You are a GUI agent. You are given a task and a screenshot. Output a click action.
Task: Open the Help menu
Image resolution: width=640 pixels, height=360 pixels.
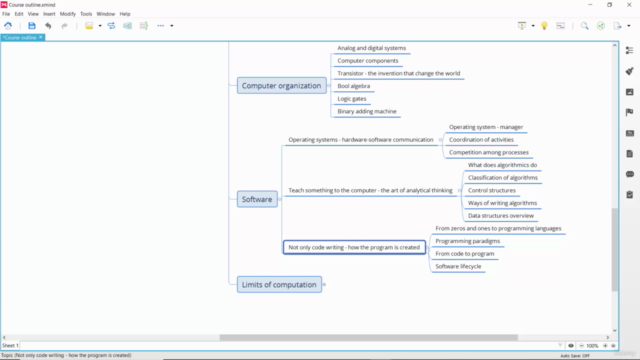pyautogui.click(x=125, y=14)
